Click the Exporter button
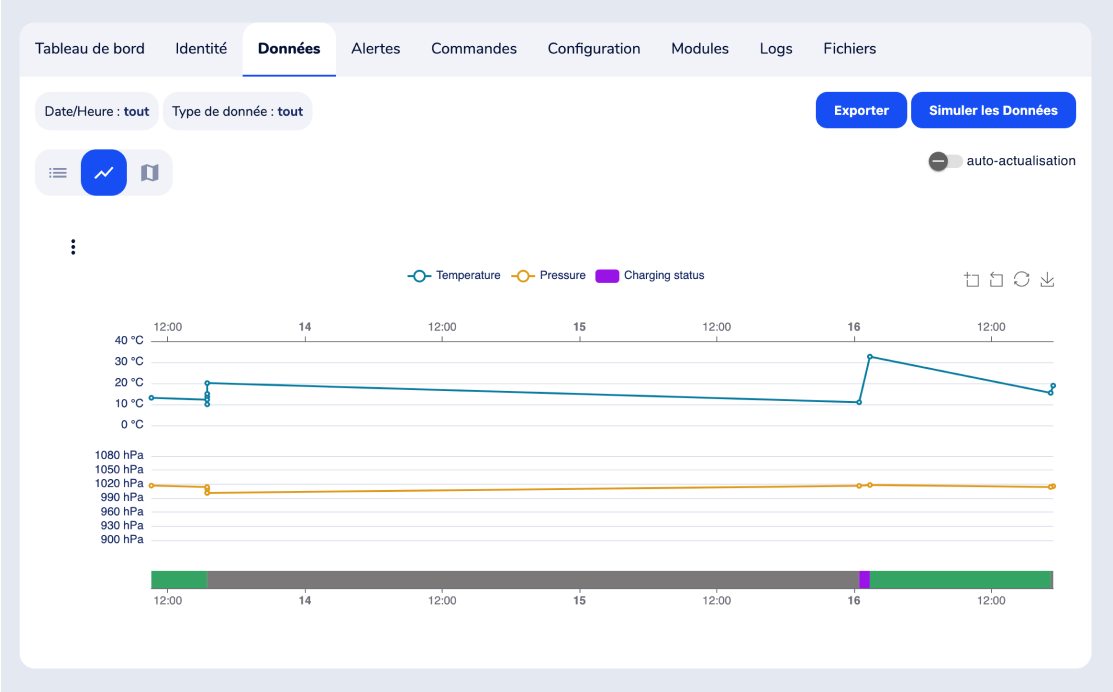The image size is (1113, 692). 861,111
